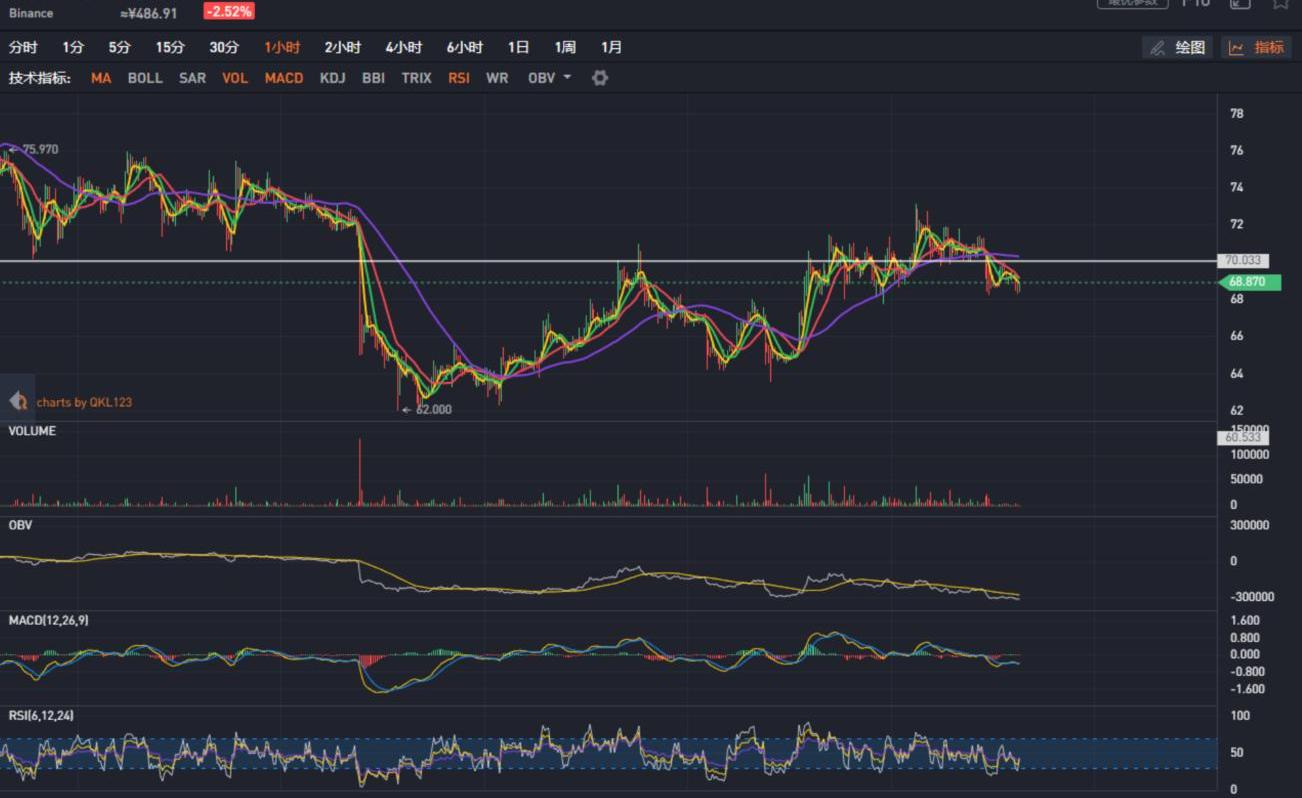Switch to the 4小时 timeframe

click(x=404, y=47)
